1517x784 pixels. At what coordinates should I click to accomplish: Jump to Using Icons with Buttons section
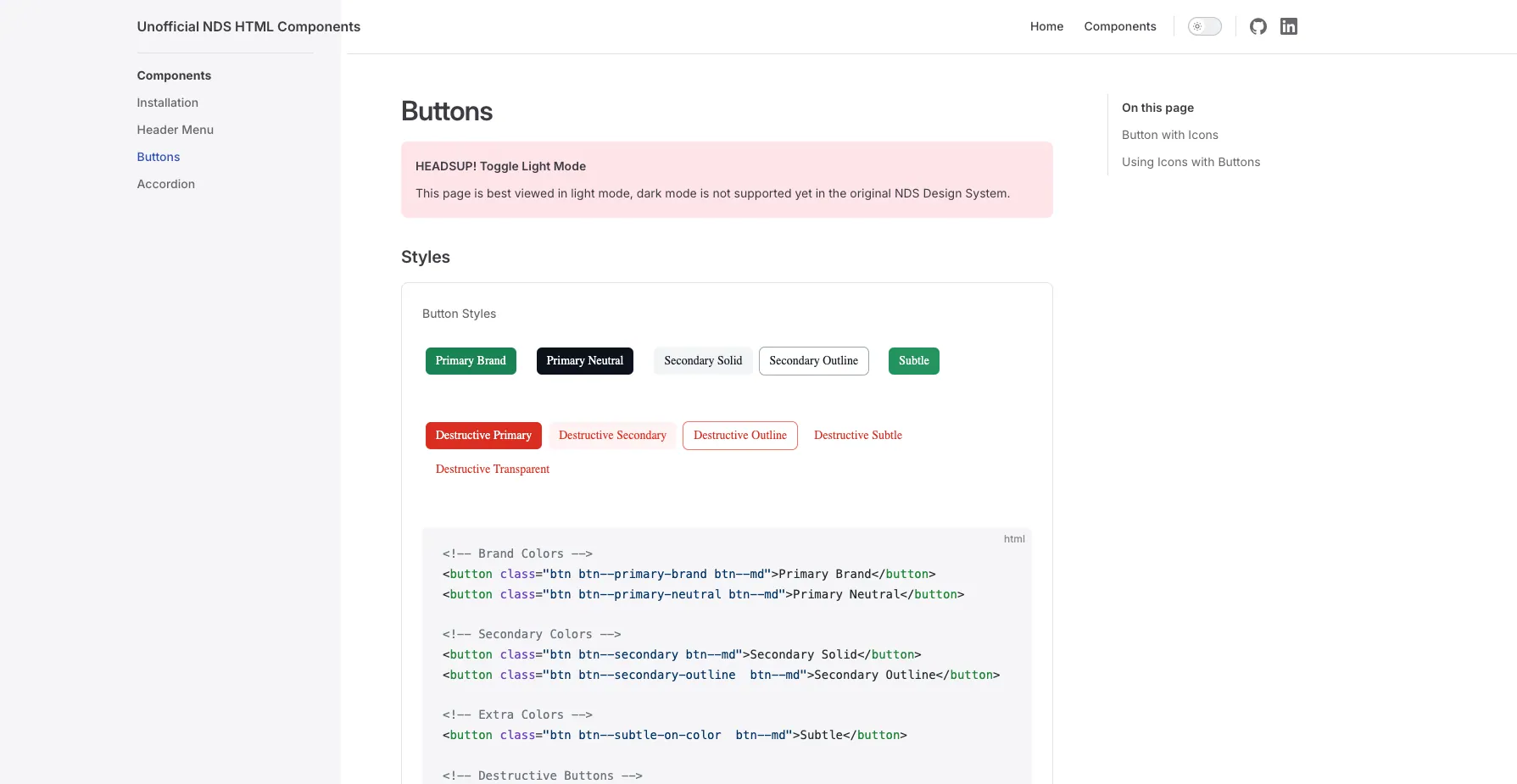[1191, 162]
